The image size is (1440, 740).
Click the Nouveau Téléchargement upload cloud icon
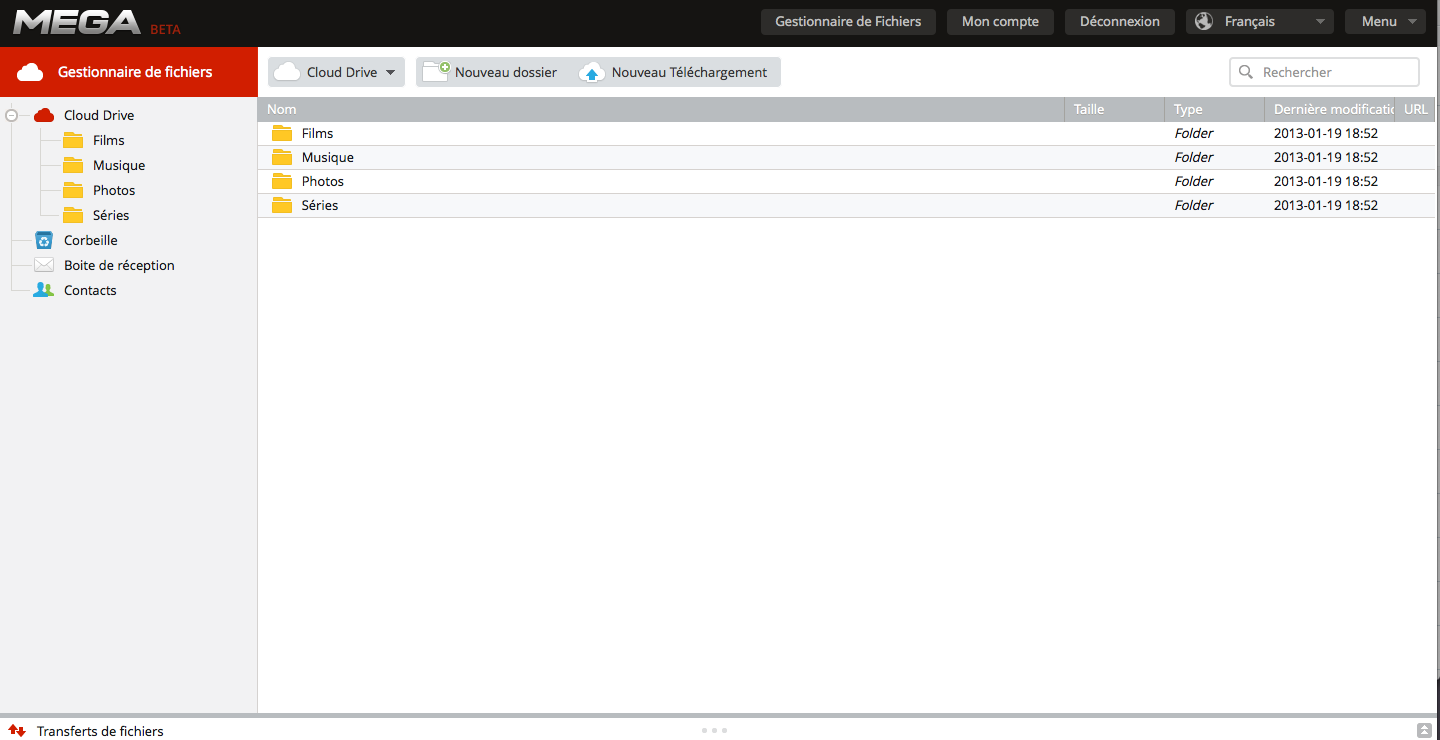click(593, 72)
